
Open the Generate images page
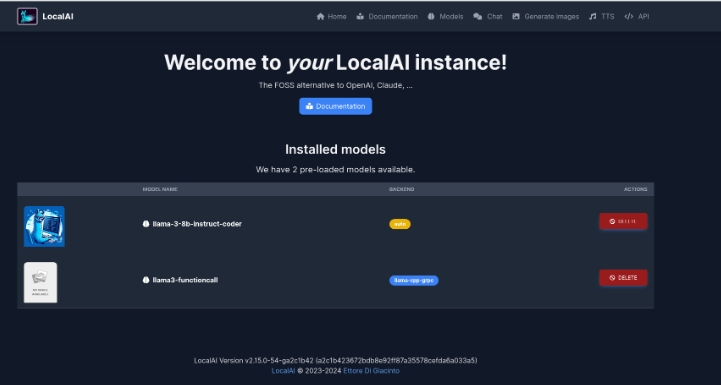(x=546, y=17)
